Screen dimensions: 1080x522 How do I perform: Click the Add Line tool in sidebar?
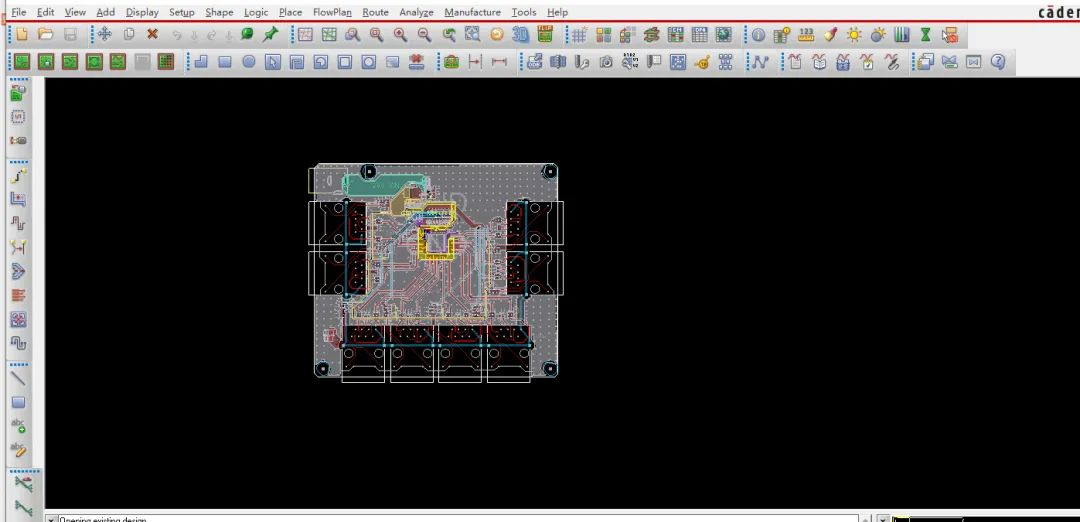click(x=19, y=378)
